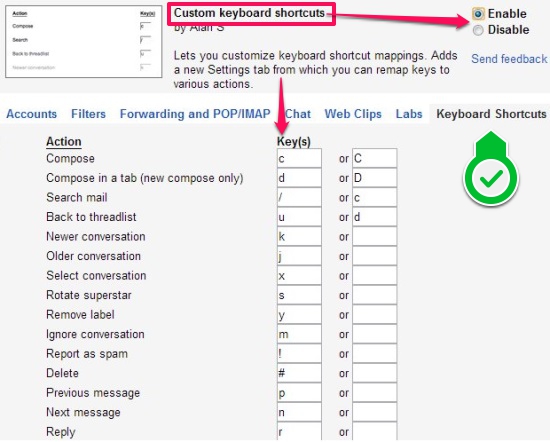
Task: Click the keyboard shortcuts preview thumbnail
Action: coord(84,41)
